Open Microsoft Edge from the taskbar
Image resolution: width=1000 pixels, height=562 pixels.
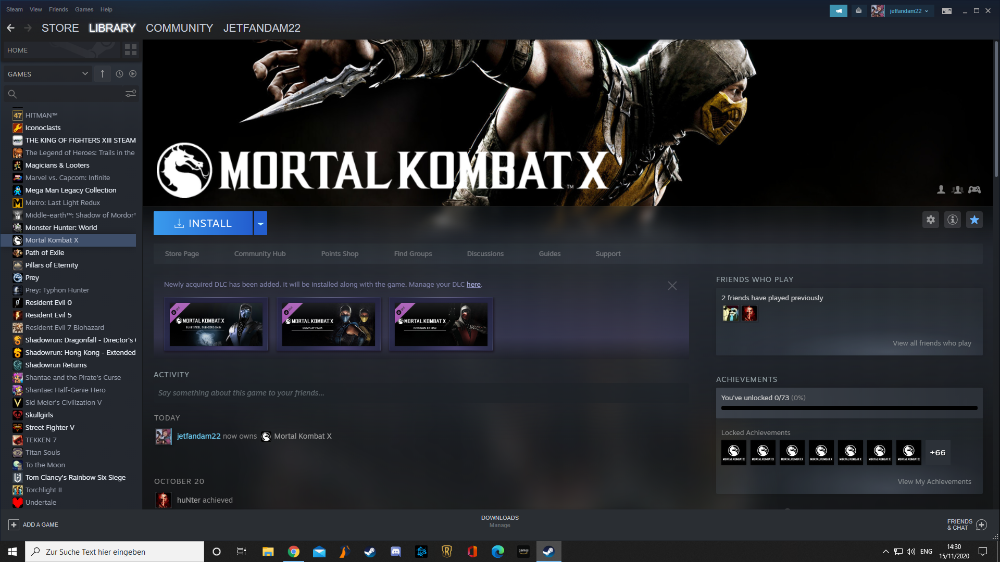[x=497, y=552]
